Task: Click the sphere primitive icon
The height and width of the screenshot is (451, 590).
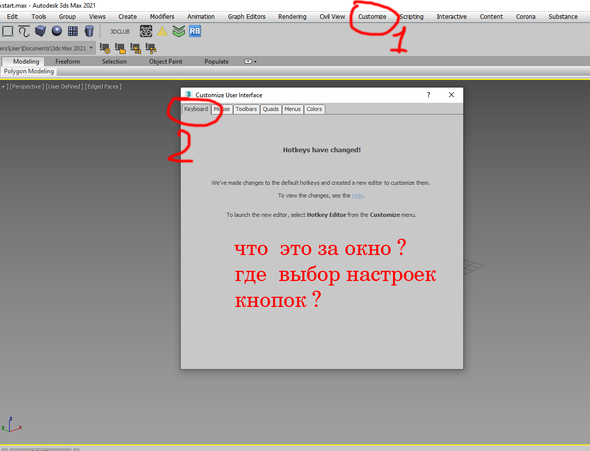Action: pos(57,31)
